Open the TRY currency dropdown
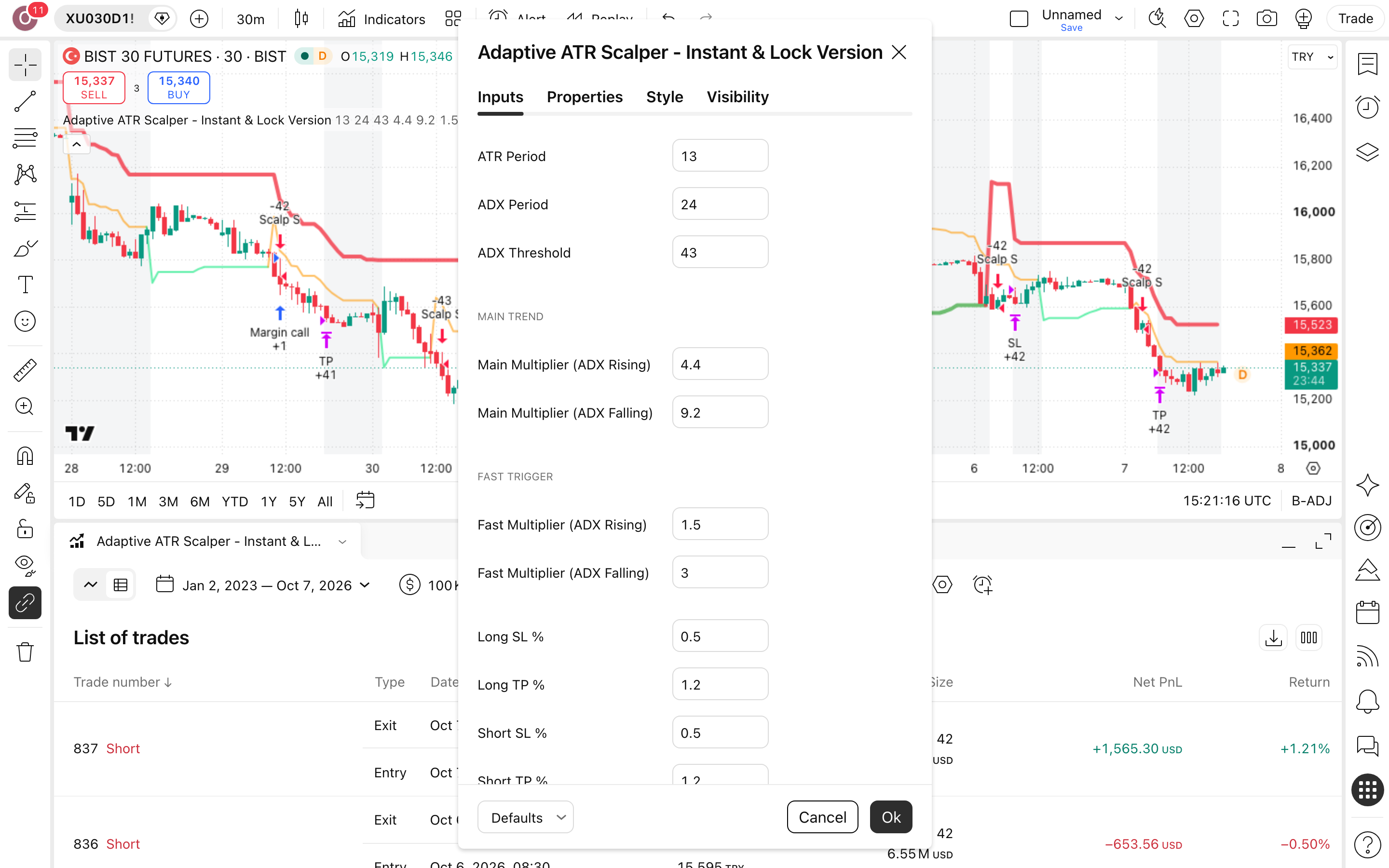The image size is (1389, 868). [x=1312, y=57]
